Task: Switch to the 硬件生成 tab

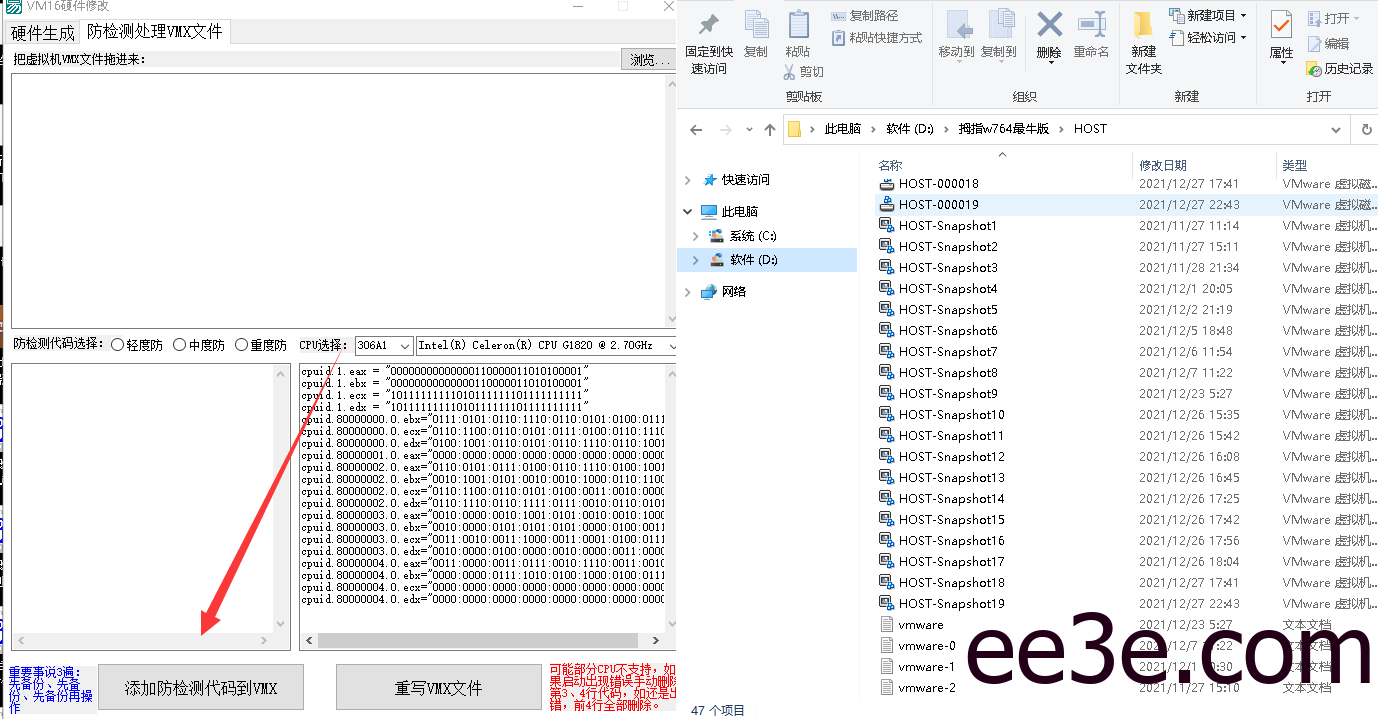Action: point(41,31)
